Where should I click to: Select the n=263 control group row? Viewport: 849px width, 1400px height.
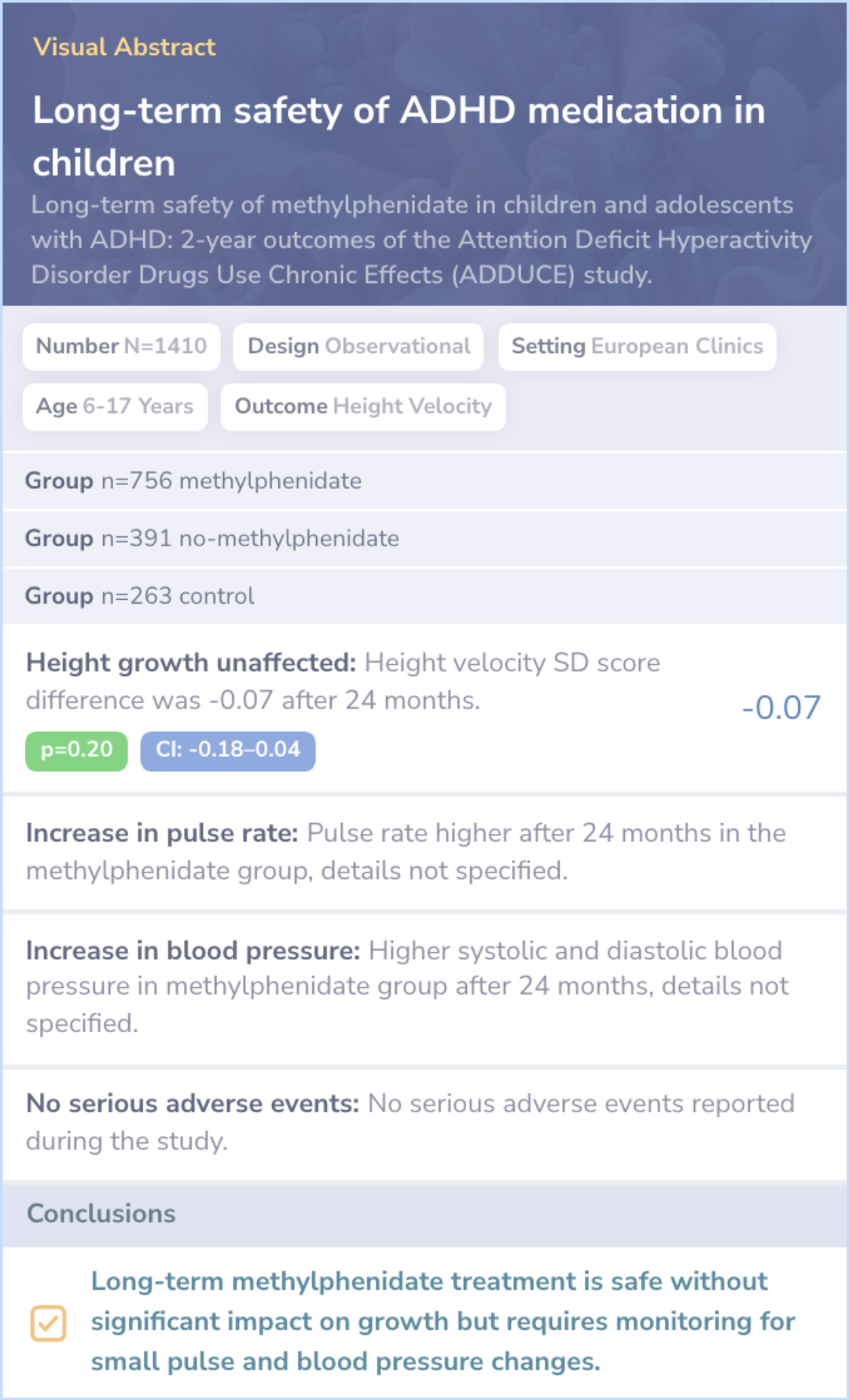pyautogui.click(x=424, y=596)
